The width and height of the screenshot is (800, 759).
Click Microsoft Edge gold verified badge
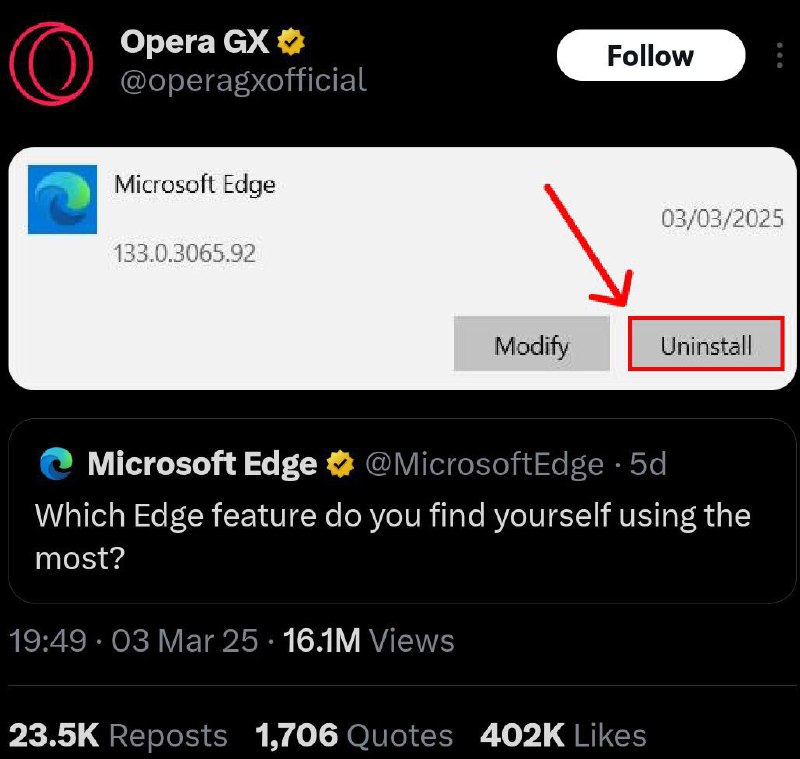click(340, 464)
